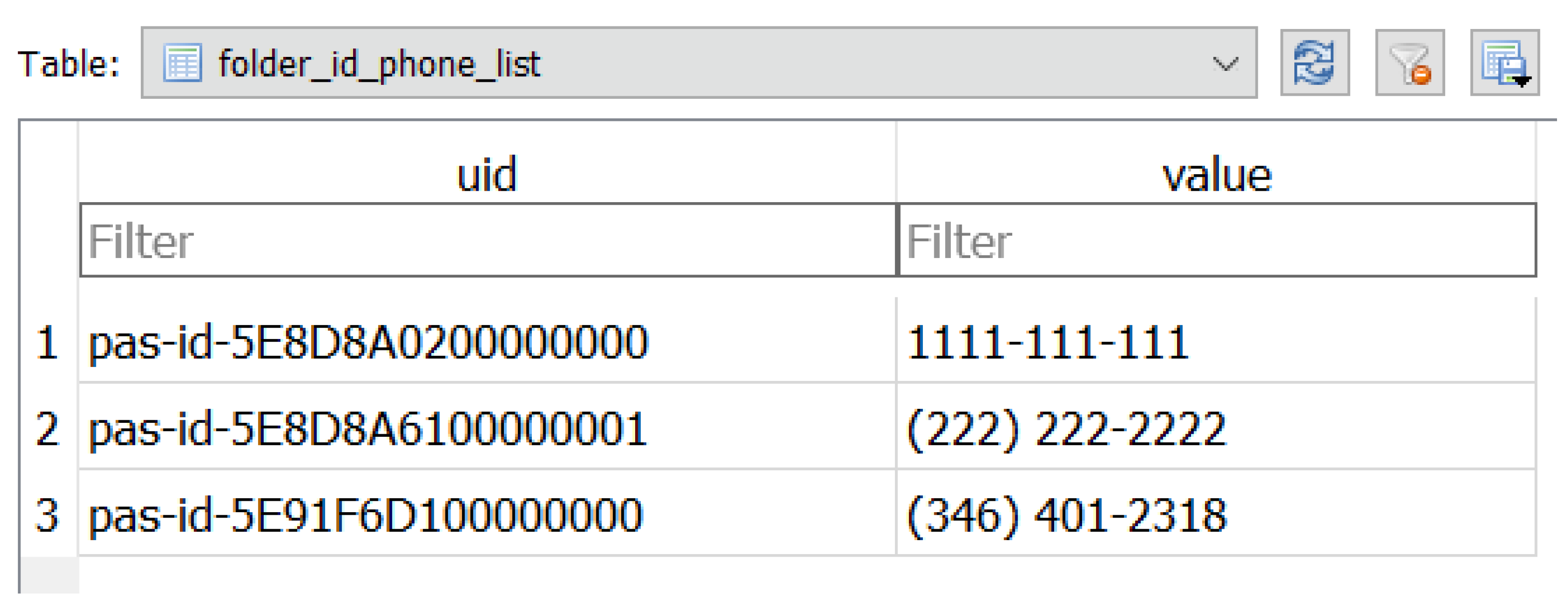Image resolution: width=1568 pixels, height=609 pixels.
Task: Click the refresh table data icon
Action: point(1314,63)
